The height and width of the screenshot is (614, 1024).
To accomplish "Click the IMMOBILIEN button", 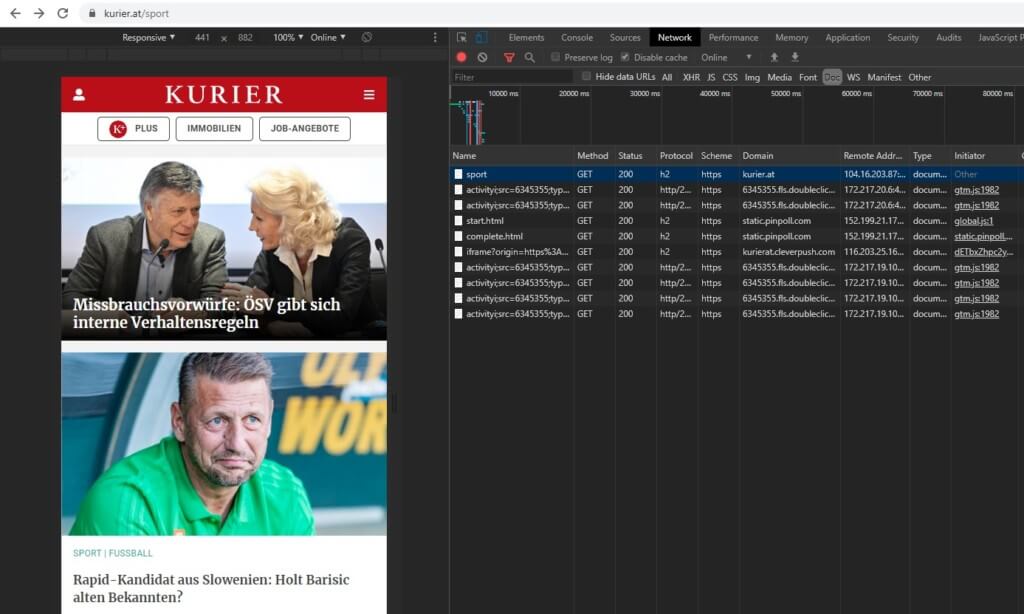I will tap(214, 129).
